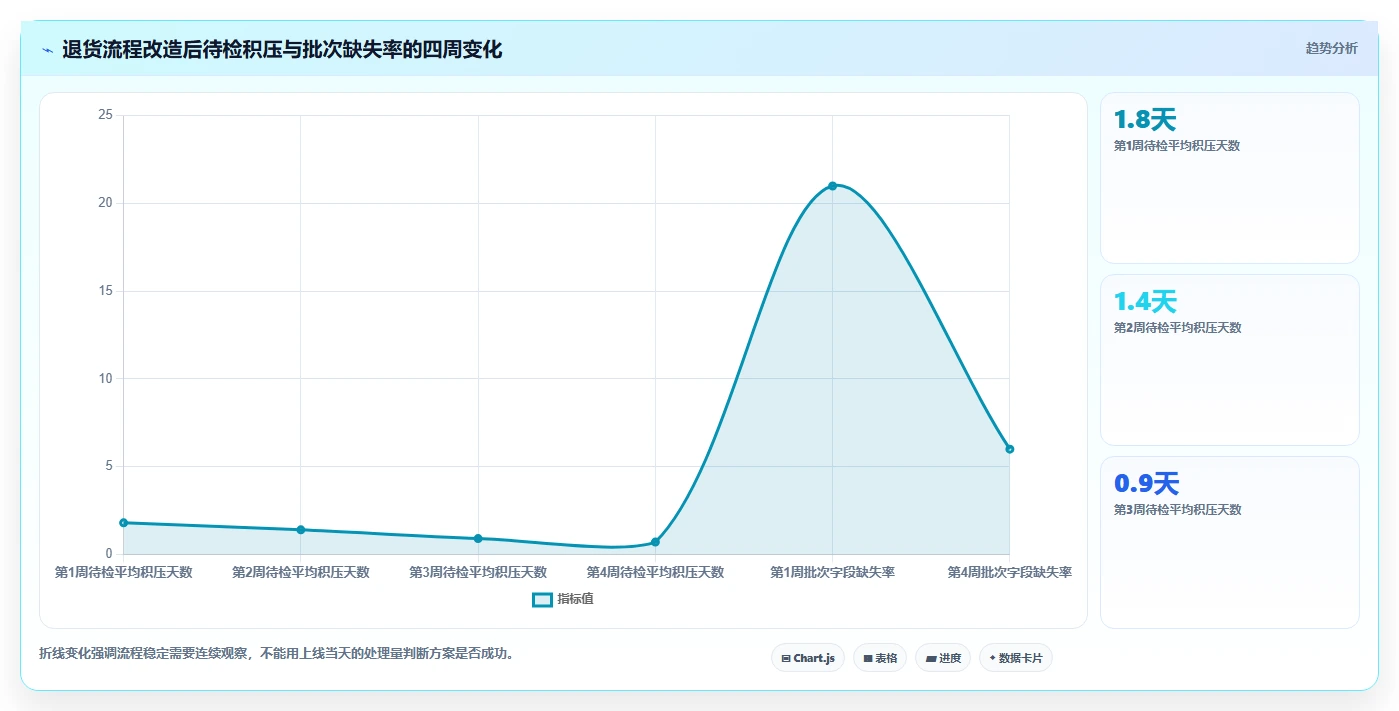Screen dimensions: 1399x711
Task: Select the 进度 tag
Action: 943,658
